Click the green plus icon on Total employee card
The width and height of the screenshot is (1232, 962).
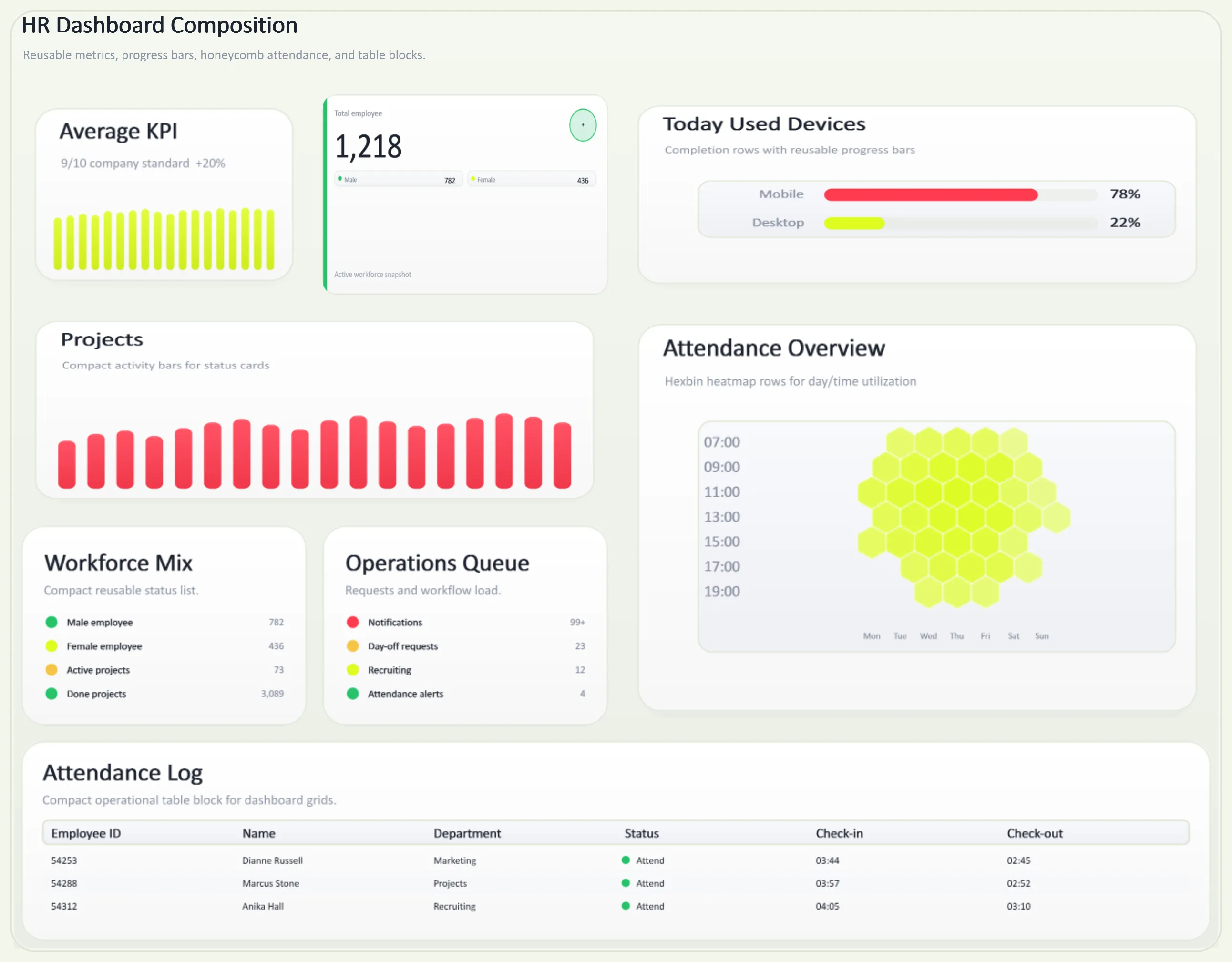point(583,125)
